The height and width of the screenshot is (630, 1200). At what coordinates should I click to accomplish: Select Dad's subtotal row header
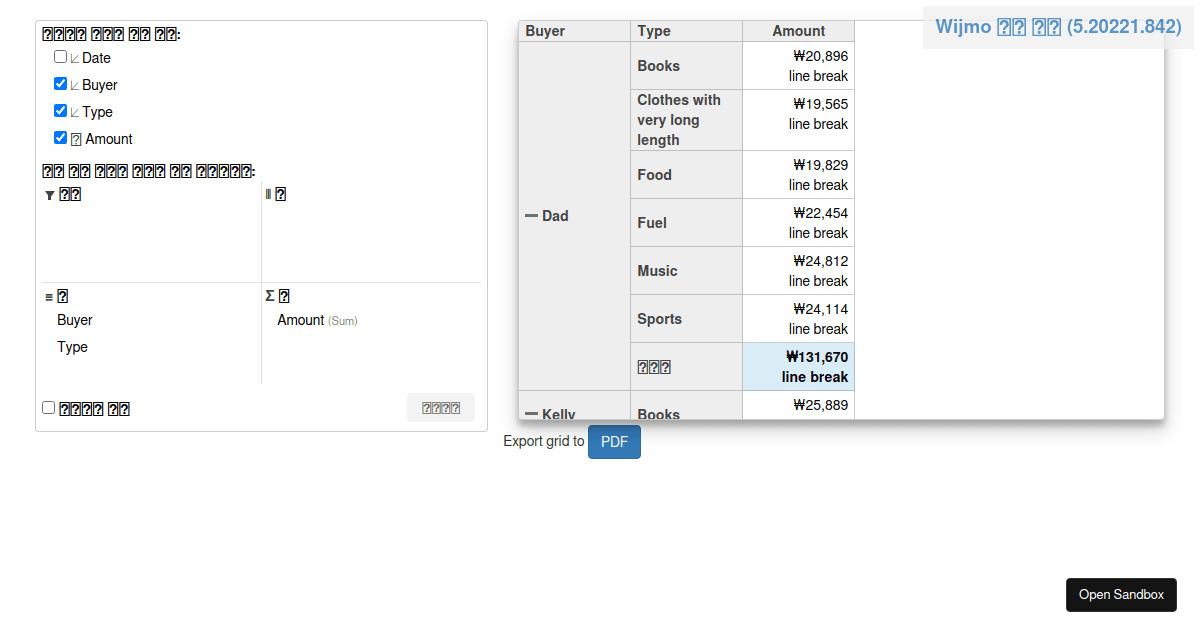687,367
